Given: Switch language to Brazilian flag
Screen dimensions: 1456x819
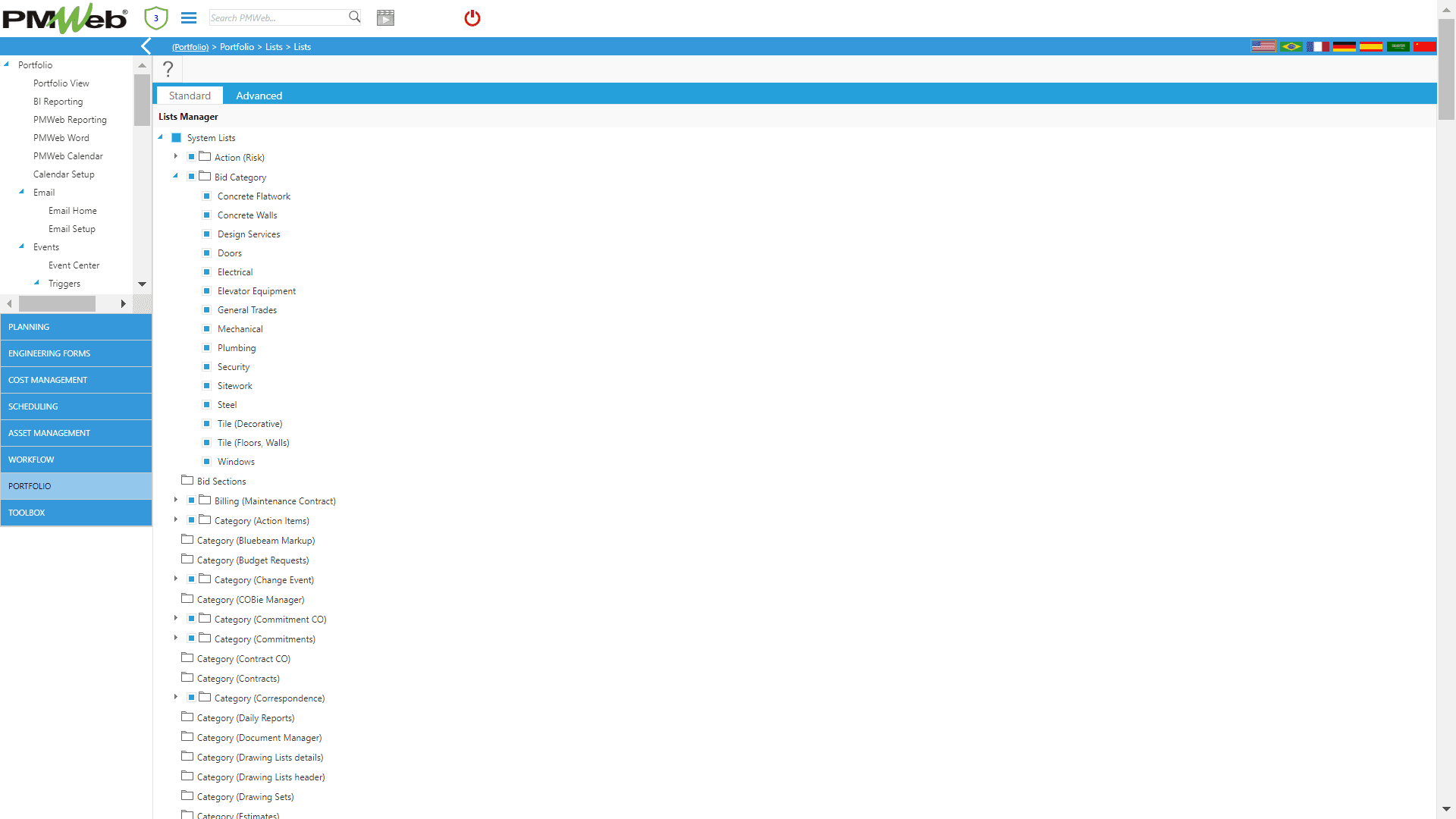Looking at the screenshot, I should tap(1291, 46).
